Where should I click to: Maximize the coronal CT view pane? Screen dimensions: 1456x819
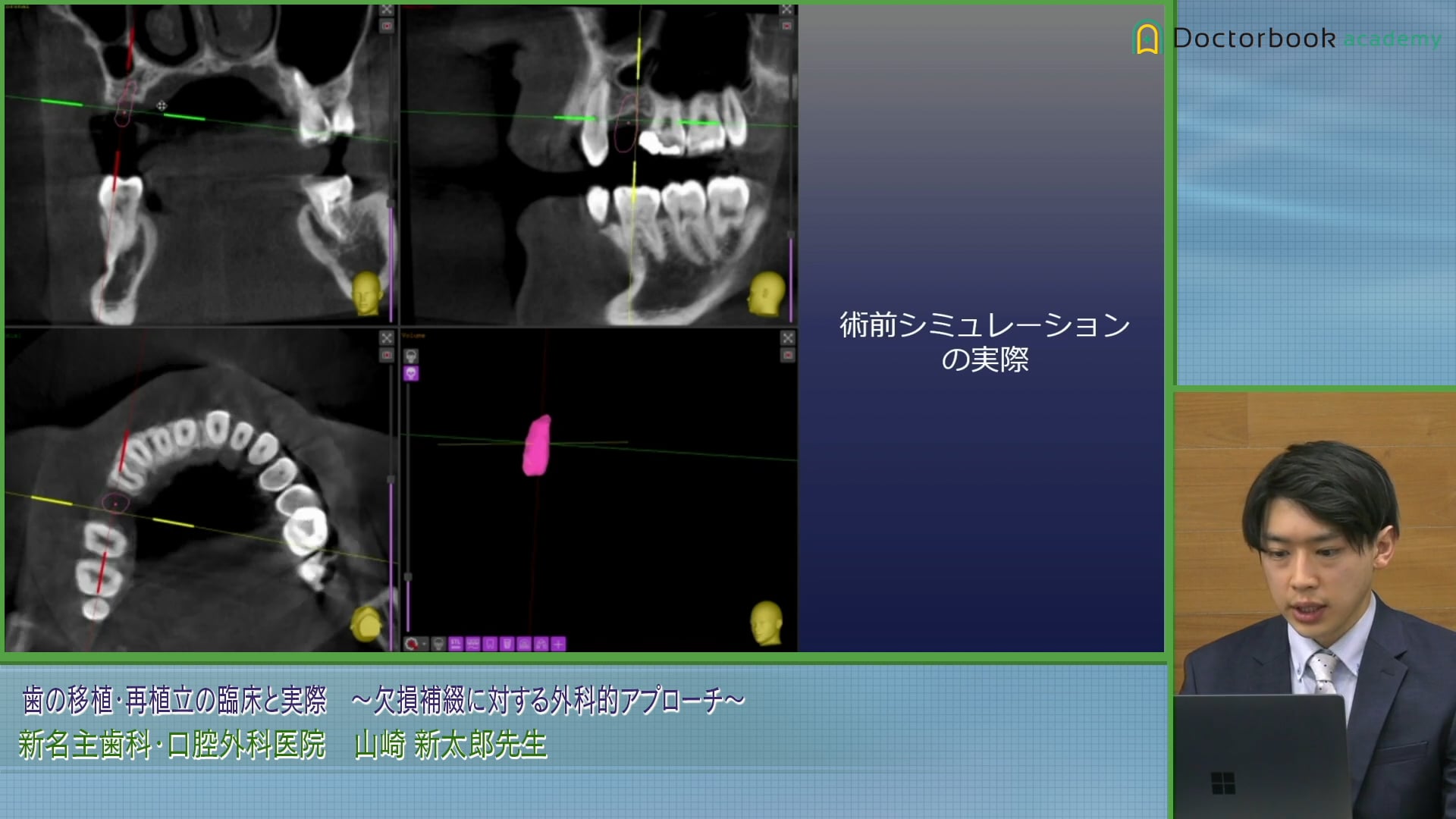click(x=387, y=10)
